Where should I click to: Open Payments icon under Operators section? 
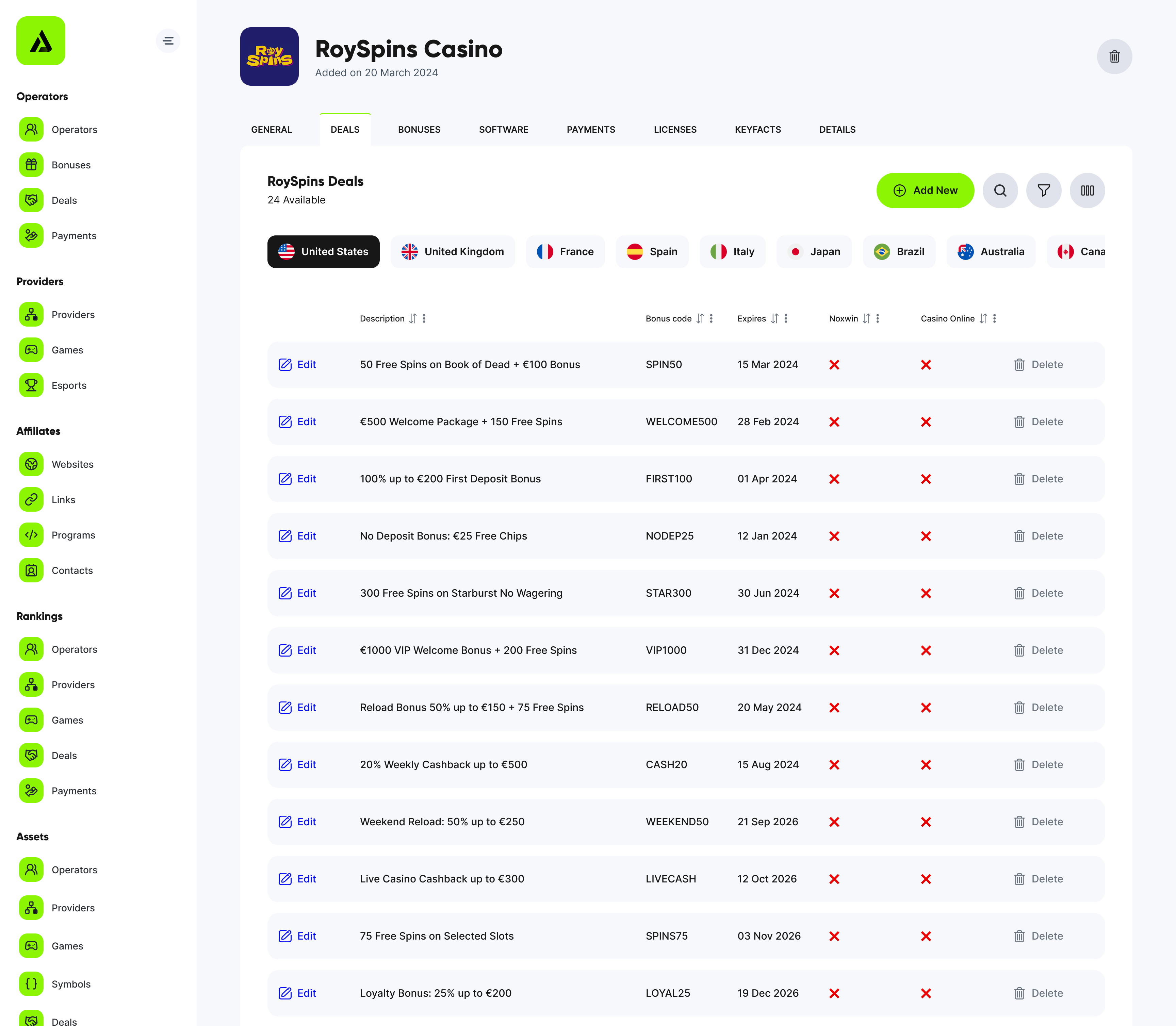31,235
